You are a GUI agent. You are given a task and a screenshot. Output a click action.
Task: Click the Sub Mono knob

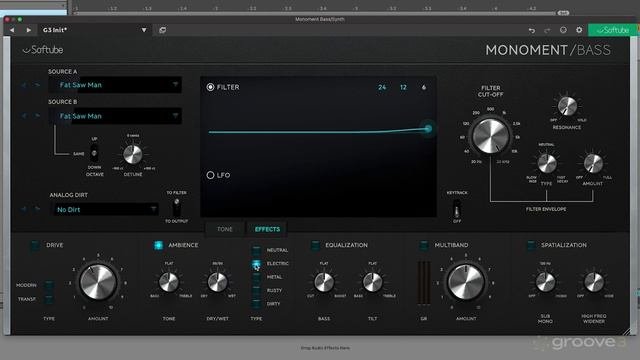click(x=545, y=282)
